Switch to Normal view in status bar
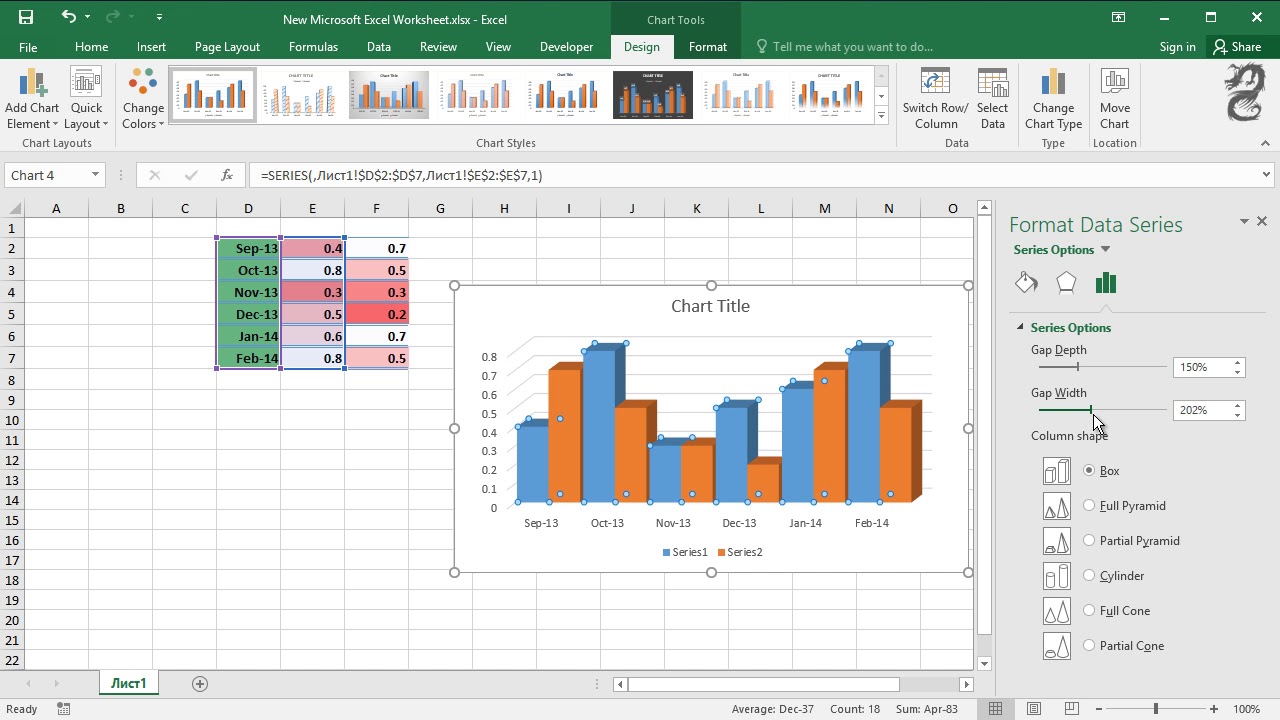Image resolution: width=1280 pixels, height=720 pixels. 995,709
